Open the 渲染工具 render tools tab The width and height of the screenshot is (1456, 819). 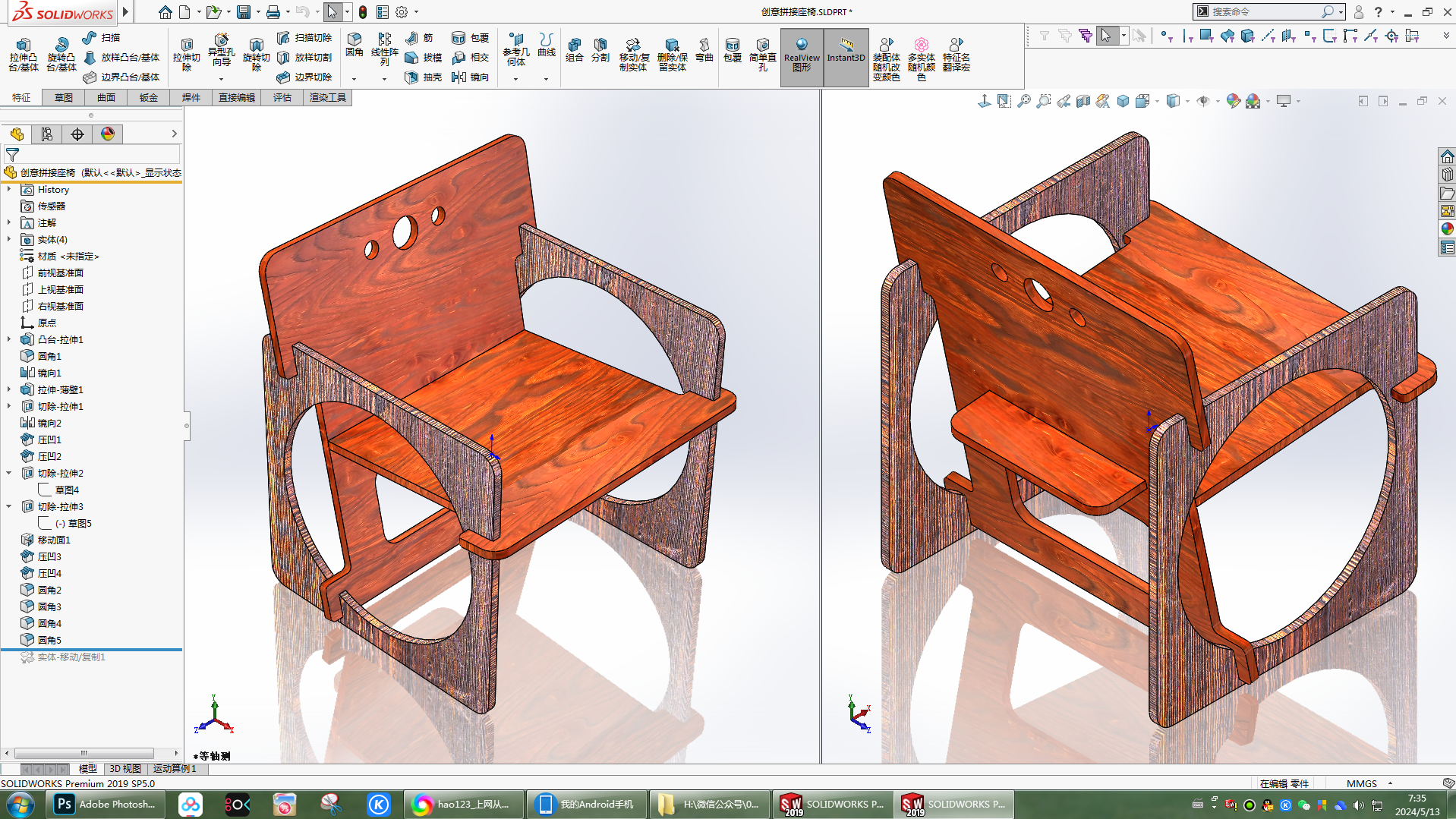(x=328, y=98)
